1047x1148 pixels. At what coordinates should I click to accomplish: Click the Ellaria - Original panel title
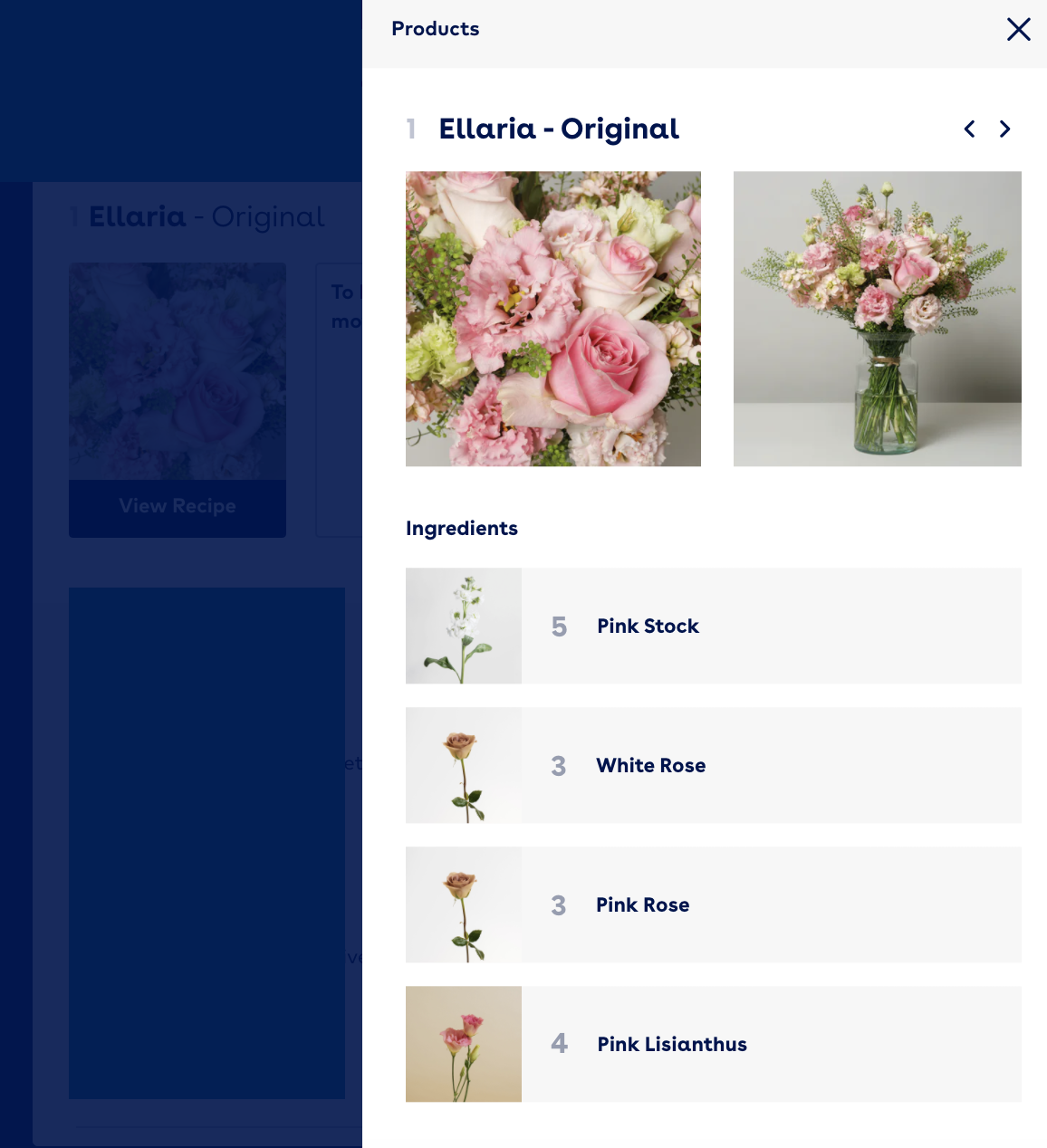559,129
